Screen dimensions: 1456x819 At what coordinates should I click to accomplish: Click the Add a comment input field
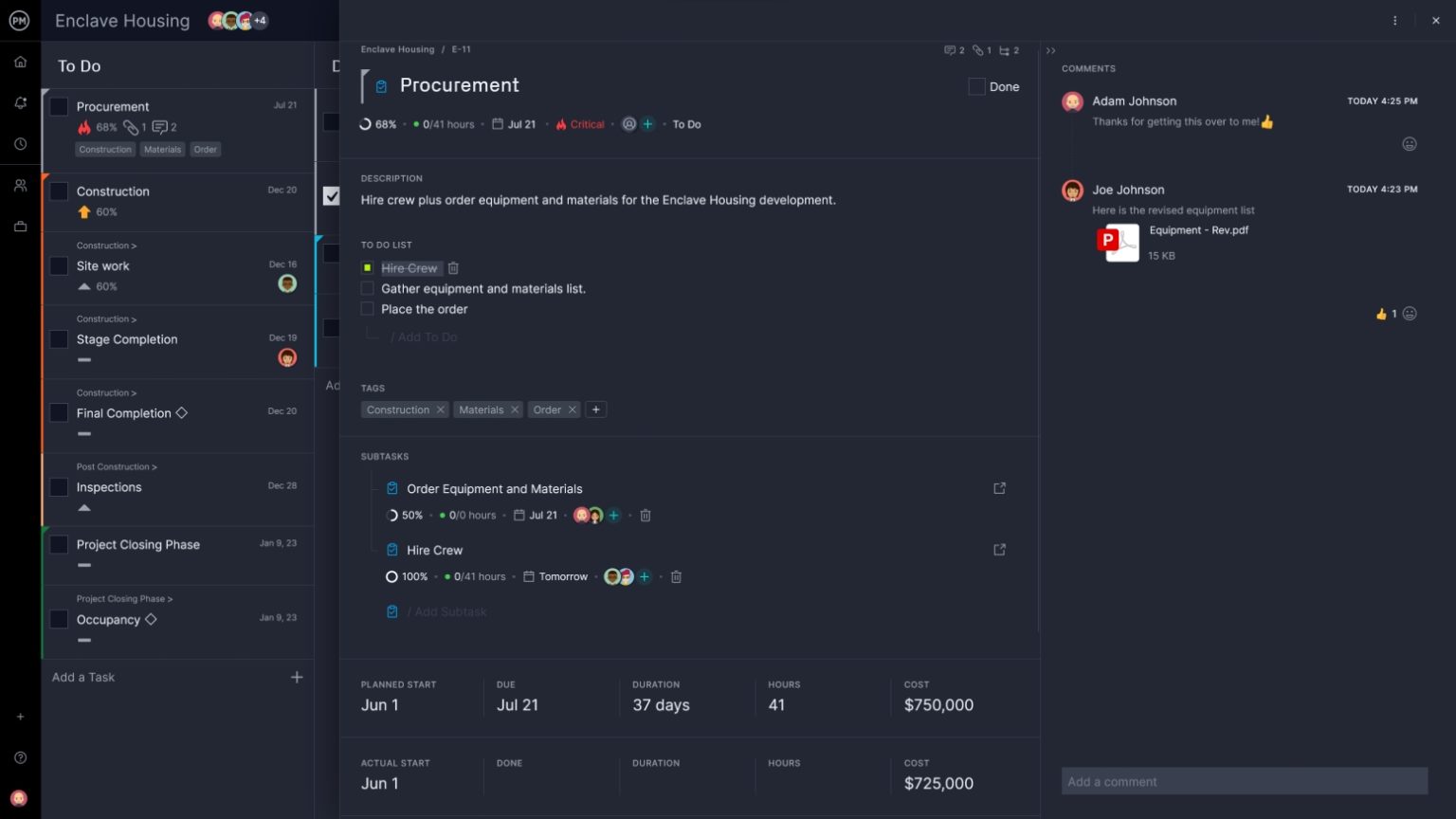1244,781
